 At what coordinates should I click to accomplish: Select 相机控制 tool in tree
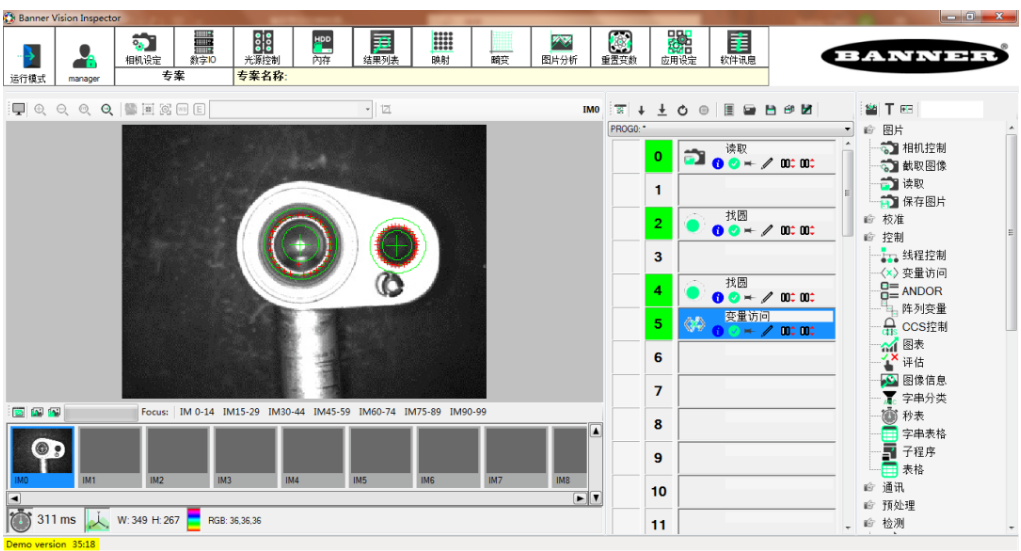click(x=923, y=148)
